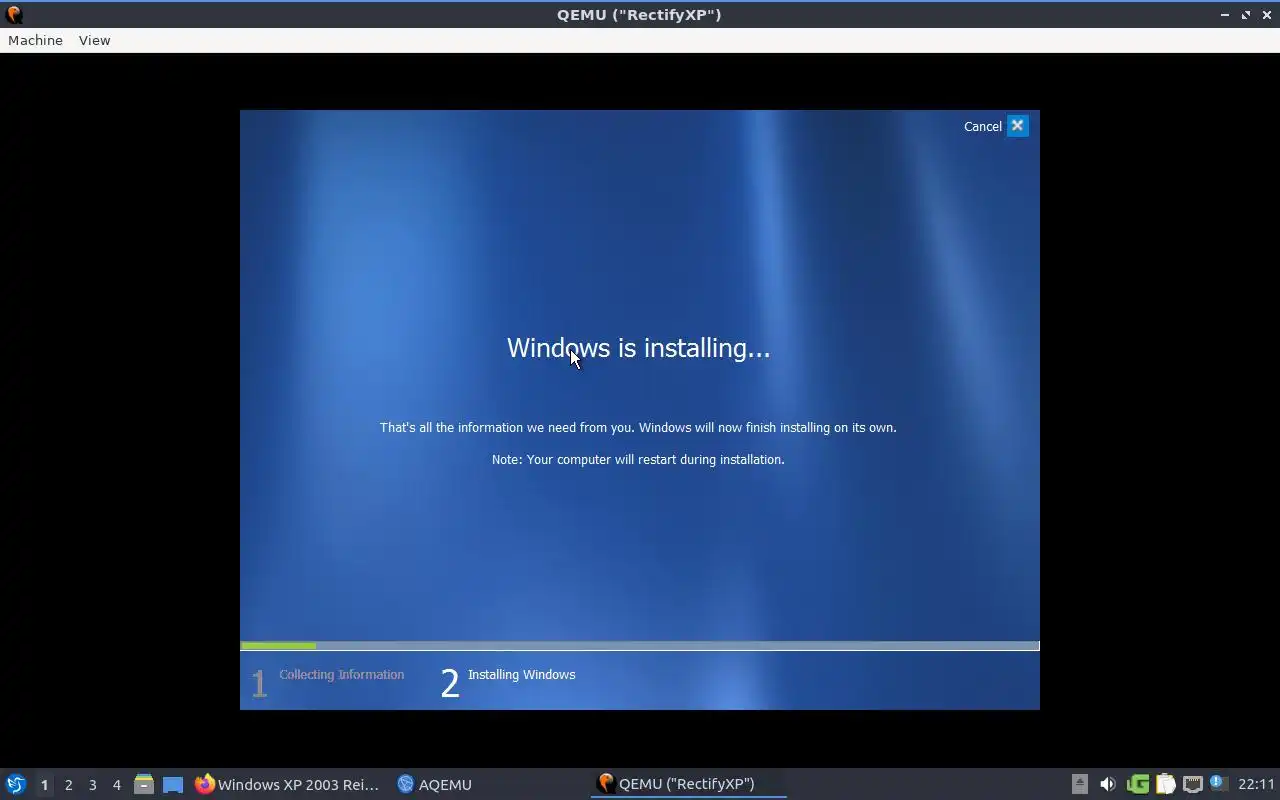Open the file manager taskbar icon

click(x=144, y=785)
